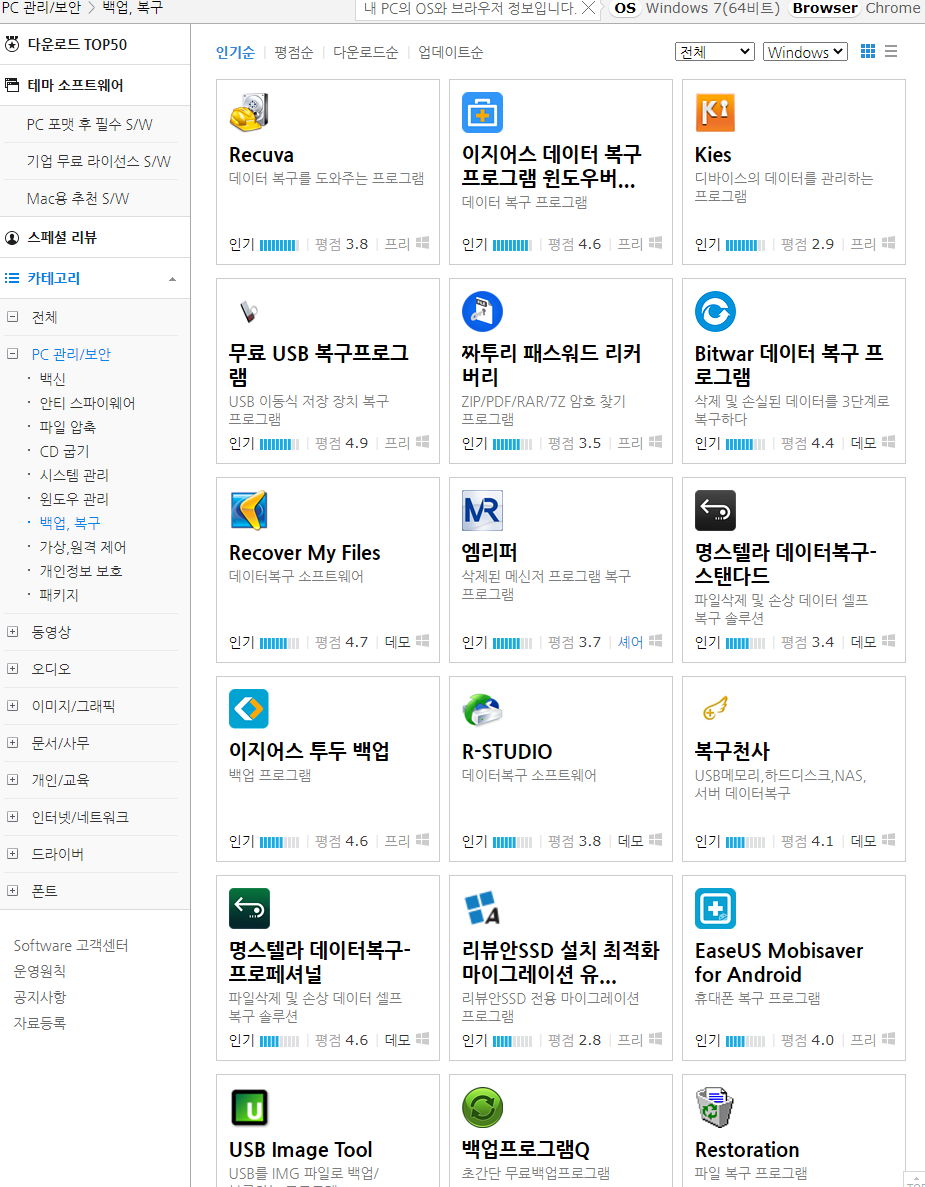Collapse the 카테고리 section arrow
This screenshot has height=1187, width=925.
coord(173,279)
